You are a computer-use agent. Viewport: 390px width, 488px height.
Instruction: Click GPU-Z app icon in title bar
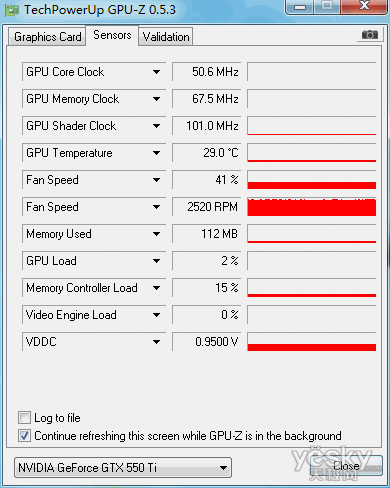(12, 10)
